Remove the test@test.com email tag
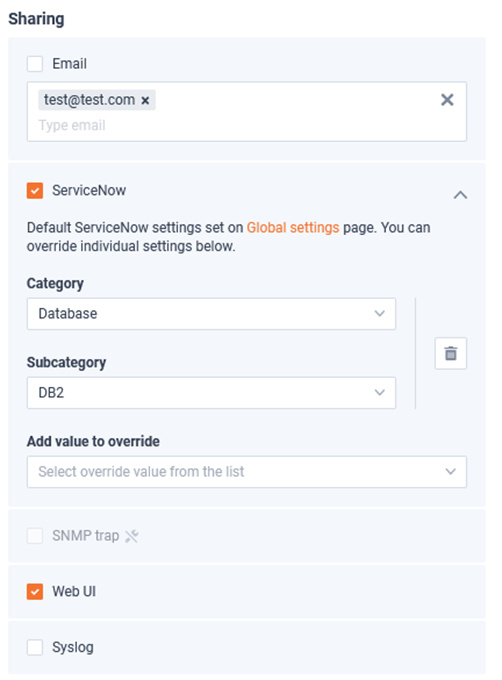Image resolution: width=502 pixels, height=680 pixels. coord(145,101)
